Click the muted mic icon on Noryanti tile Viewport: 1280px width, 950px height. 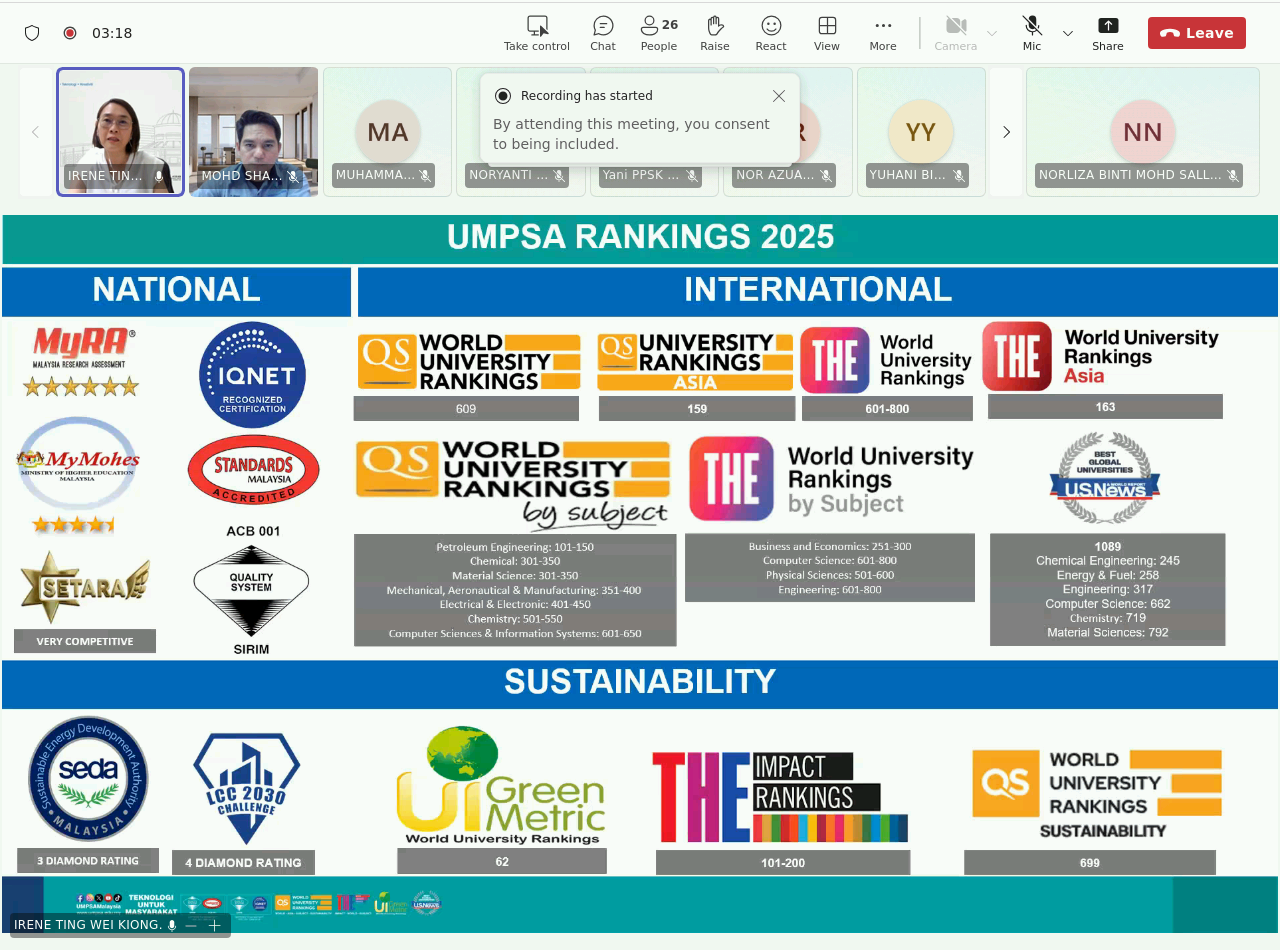click(559, 176)
